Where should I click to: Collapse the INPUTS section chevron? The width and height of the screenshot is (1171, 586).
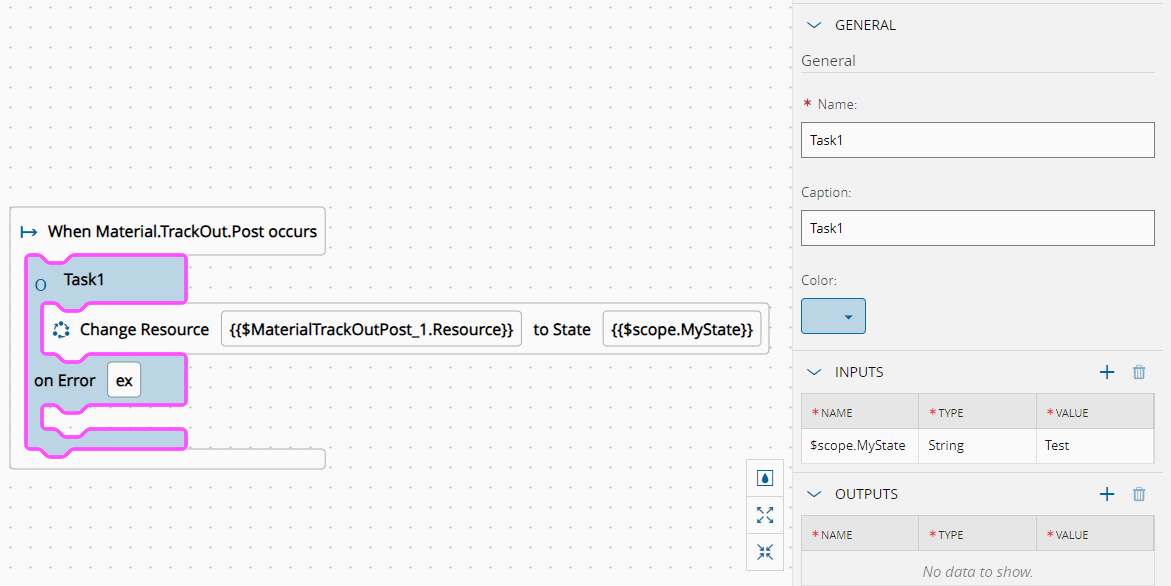pyautogui.click(x=814, y=372)
